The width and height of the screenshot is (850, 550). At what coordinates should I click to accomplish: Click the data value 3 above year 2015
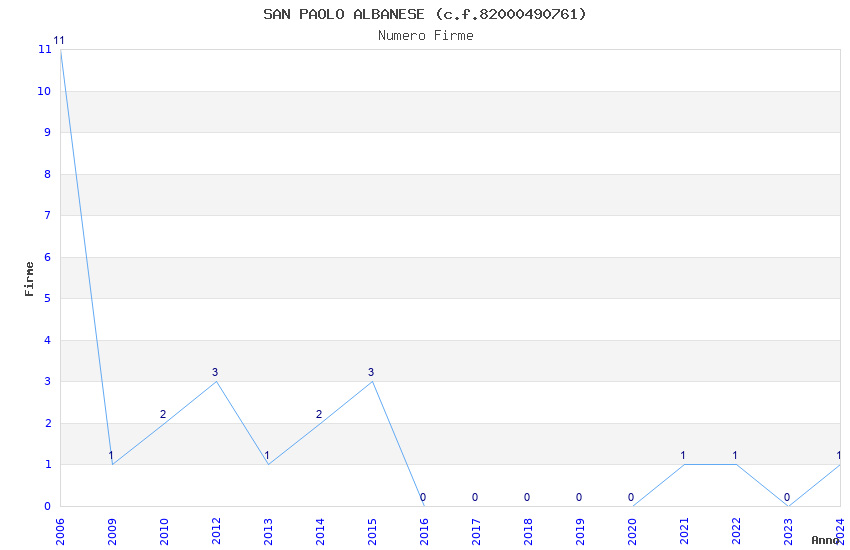tap(371, 372)
